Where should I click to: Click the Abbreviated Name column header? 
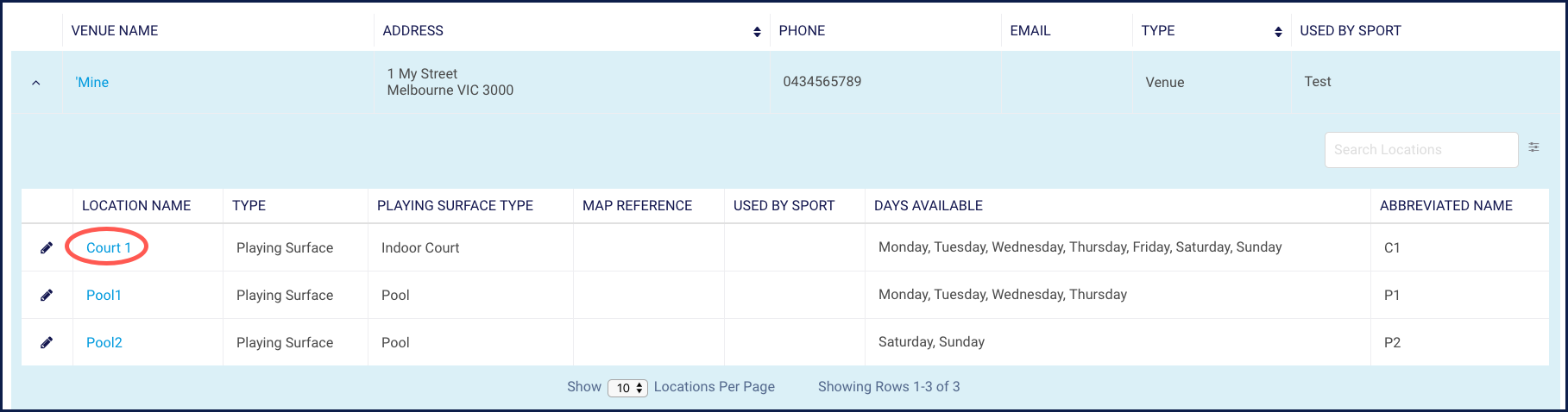(x=1446, y=206)
